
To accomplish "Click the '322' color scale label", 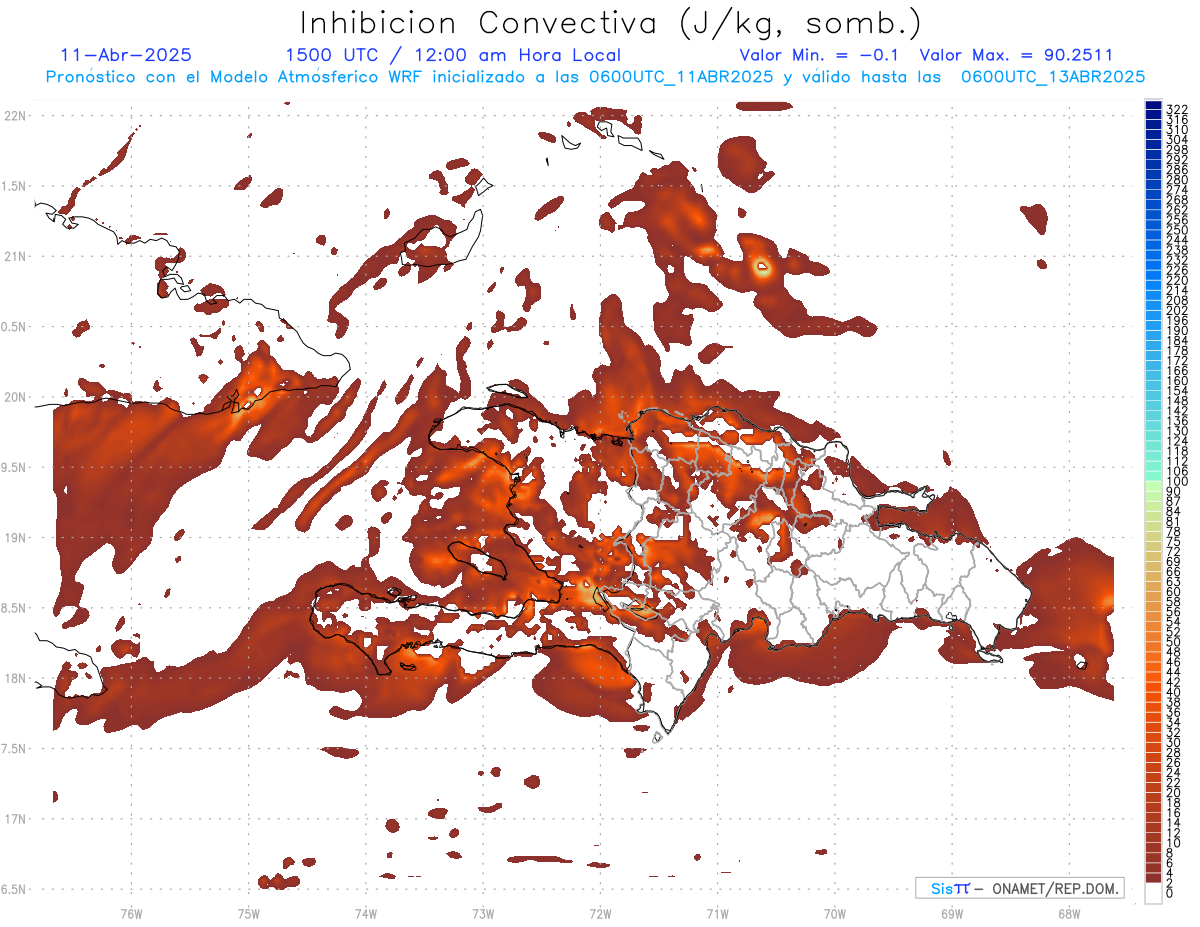I will click(x=1177, y=108).
